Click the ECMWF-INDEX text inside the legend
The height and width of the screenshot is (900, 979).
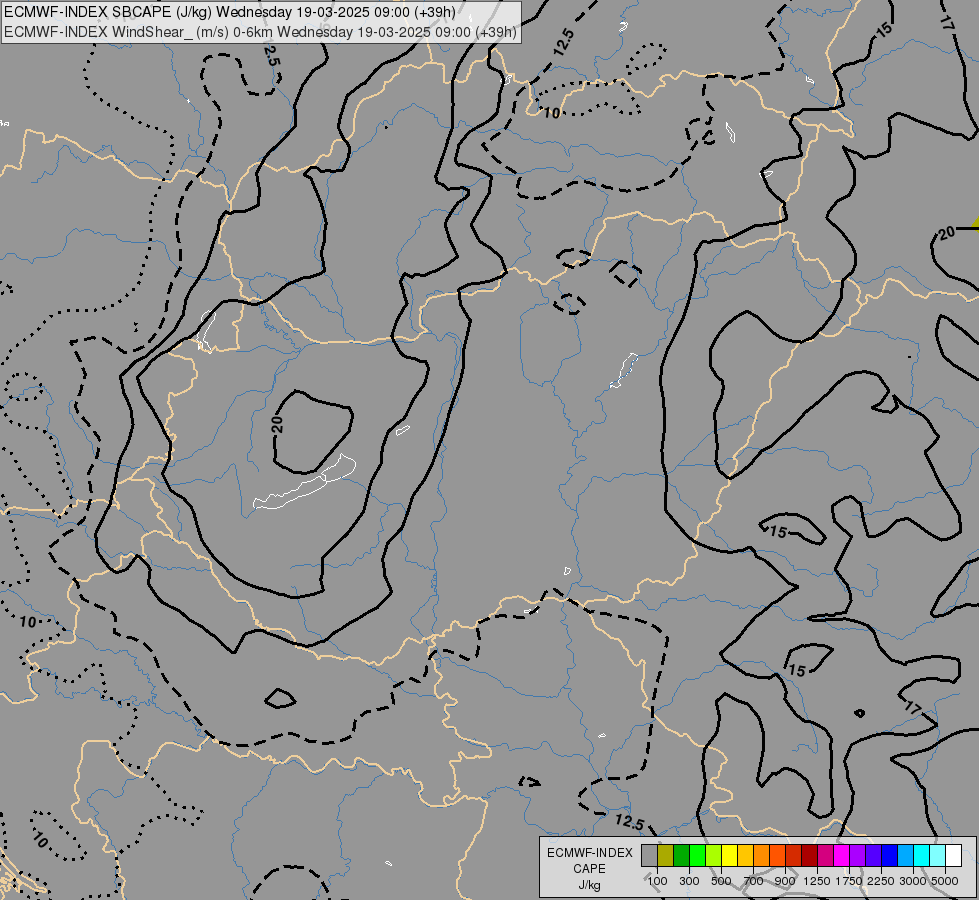coord(590,853)
